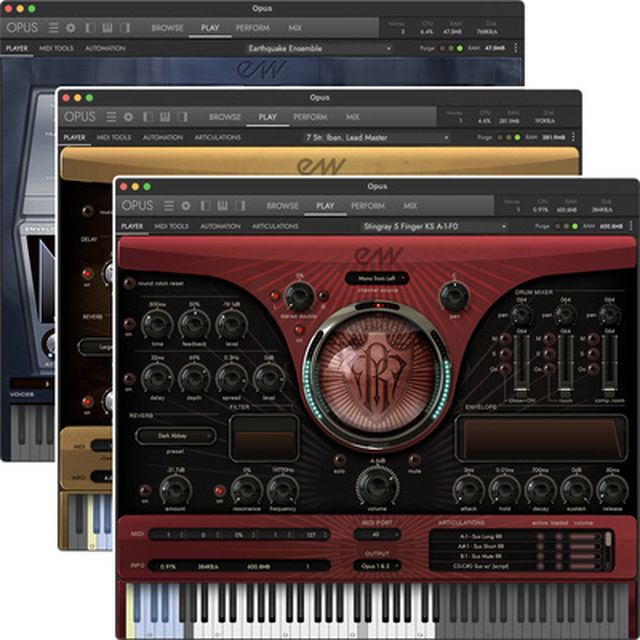Open gear settings in 7 Str. Iban. window
The image size is (640, 640).
(x=128, y=117)
